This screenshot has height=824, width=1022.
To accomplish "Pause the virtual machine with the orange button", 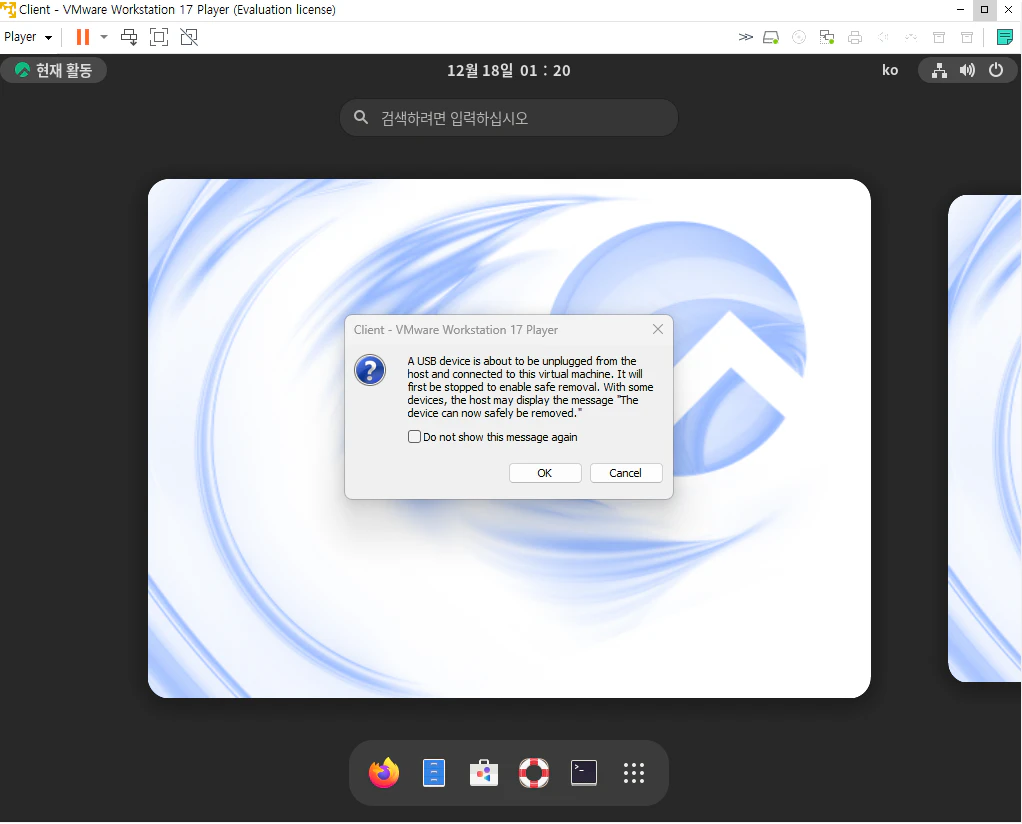I will (83, 37).
